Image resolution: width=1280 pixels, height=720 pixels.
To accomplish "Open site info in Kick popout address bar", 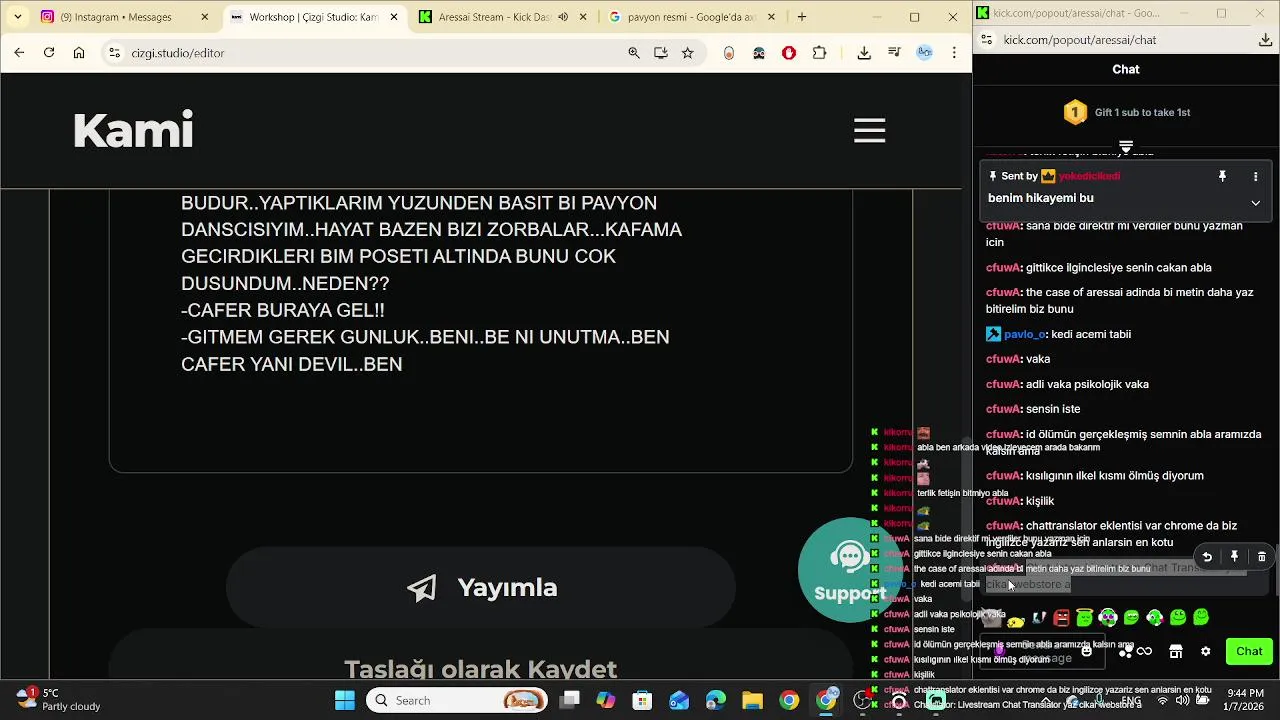I will coord(986,40).
